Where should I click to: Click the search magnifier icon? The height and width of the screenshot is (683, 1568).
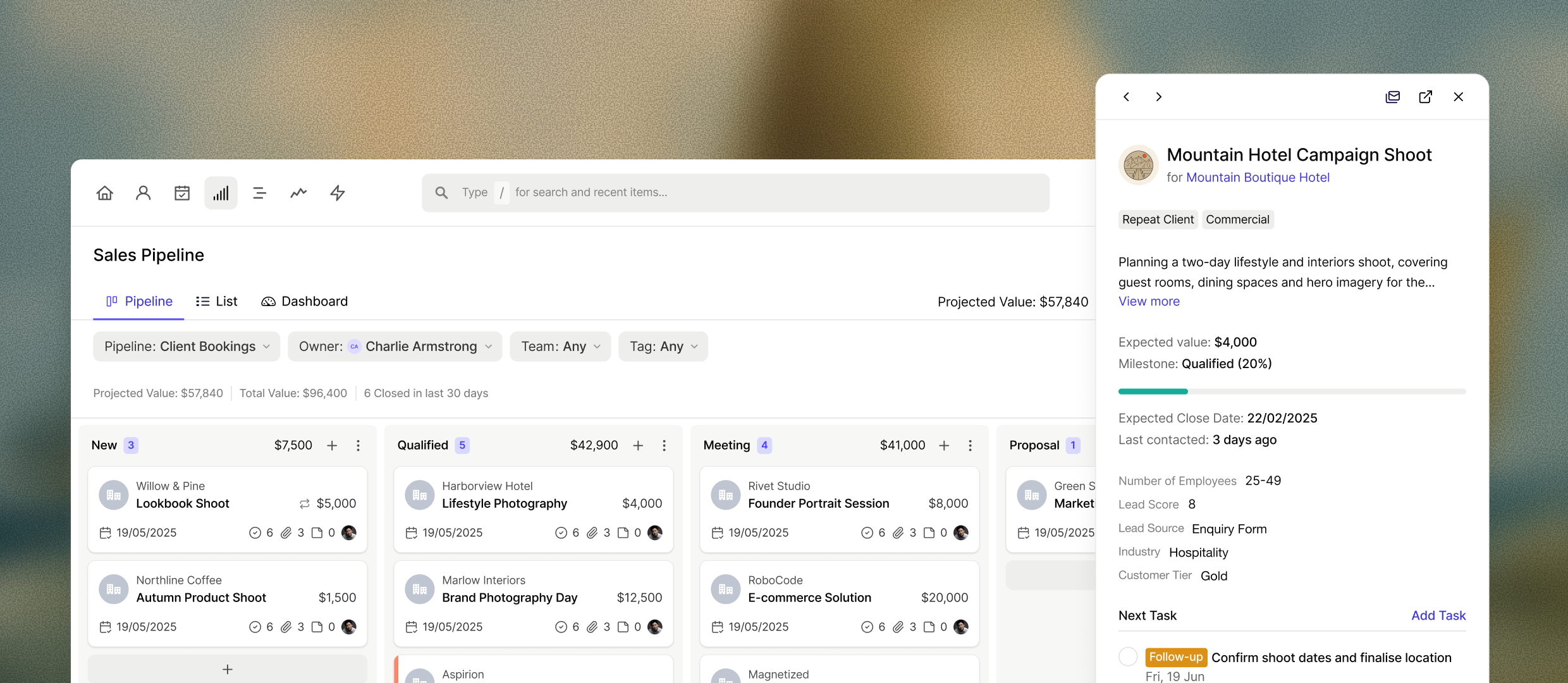(x=441, y=193)
